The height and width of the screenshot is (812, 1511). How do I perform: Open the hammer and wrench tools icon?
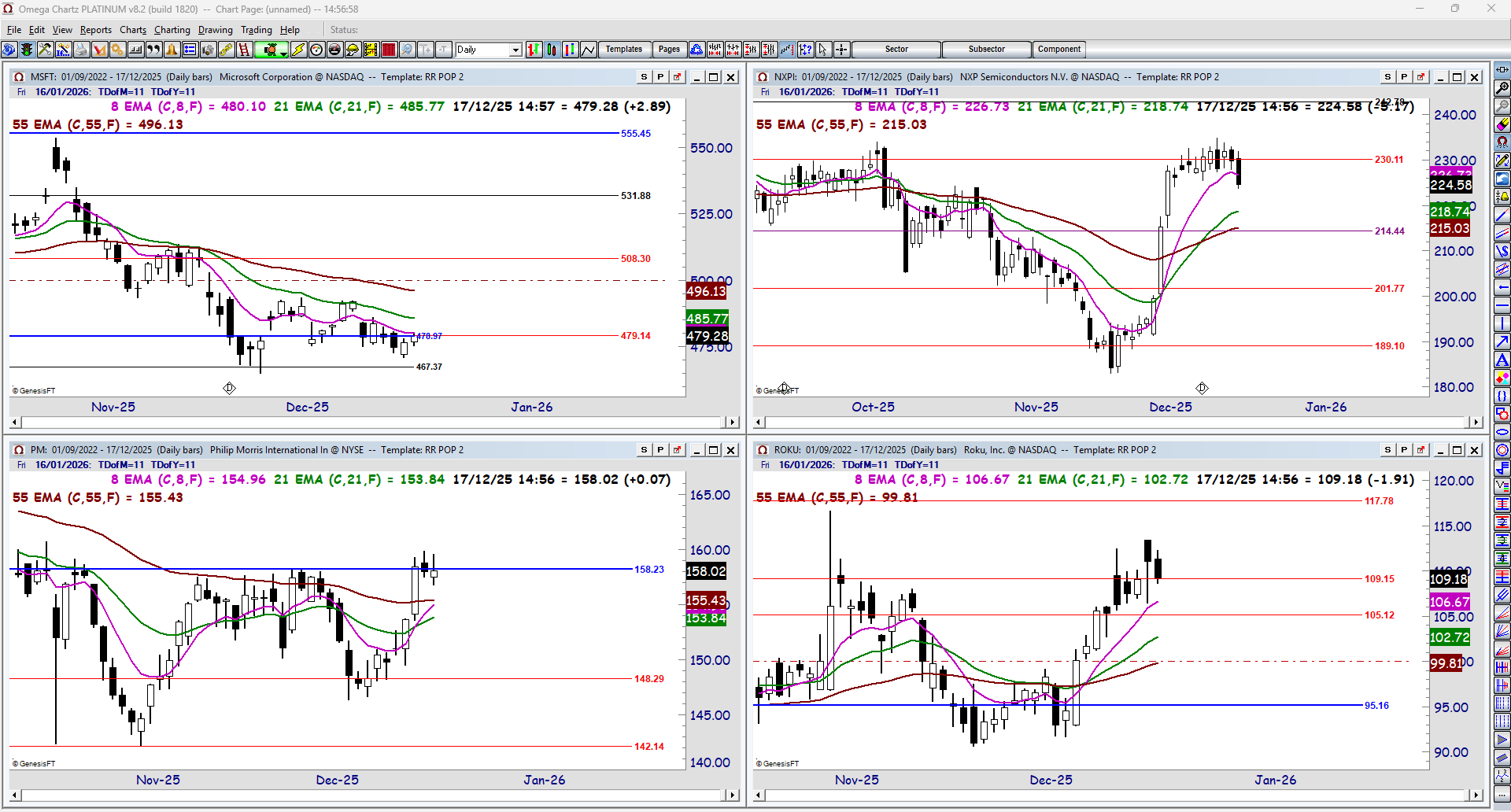45,50
